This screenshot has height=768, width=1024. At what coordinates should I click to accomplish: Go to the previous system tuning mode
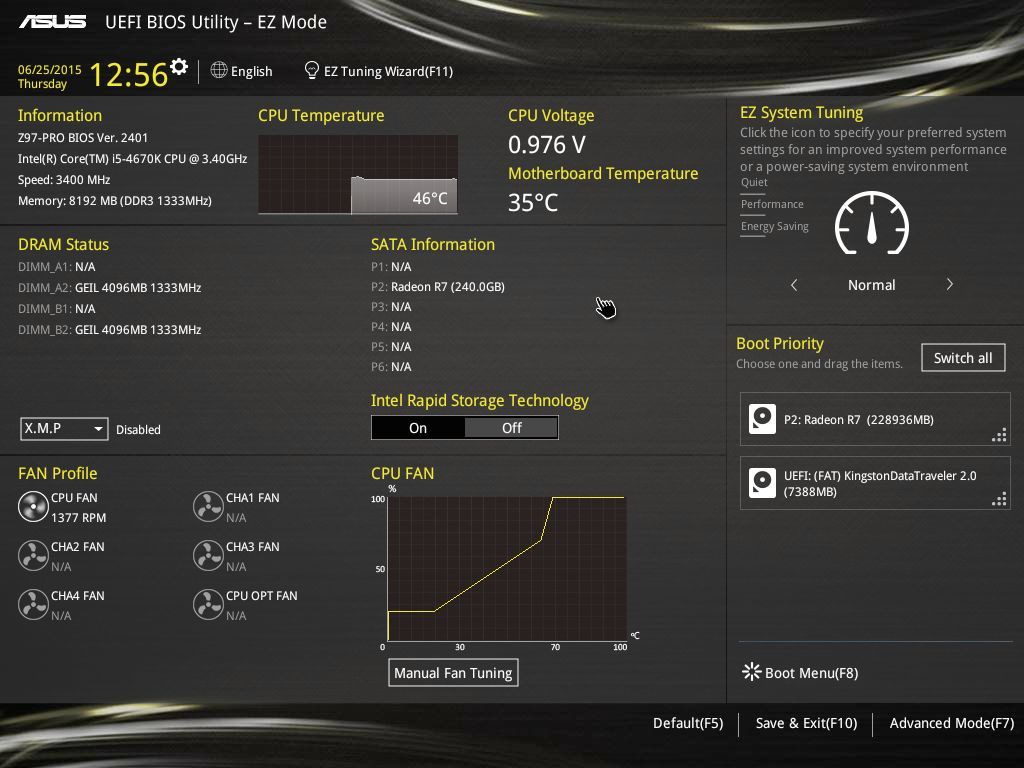[794, 285]
